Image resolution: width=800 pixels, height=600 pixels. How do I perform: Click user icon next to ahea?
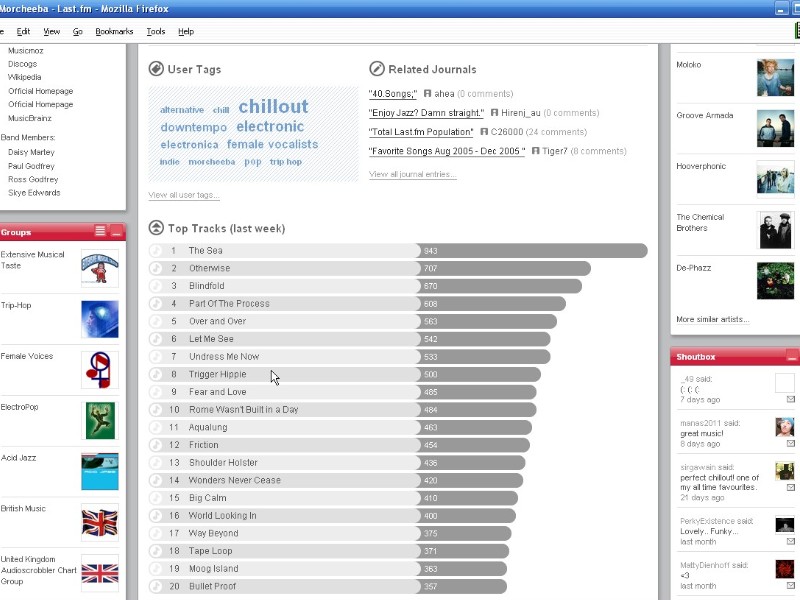tap(428, 93)
